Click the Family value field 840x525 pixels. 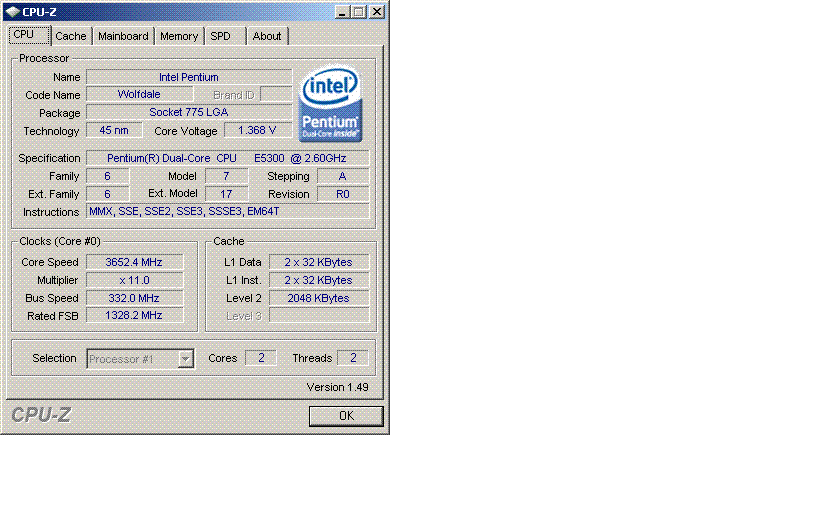(108, 176)
